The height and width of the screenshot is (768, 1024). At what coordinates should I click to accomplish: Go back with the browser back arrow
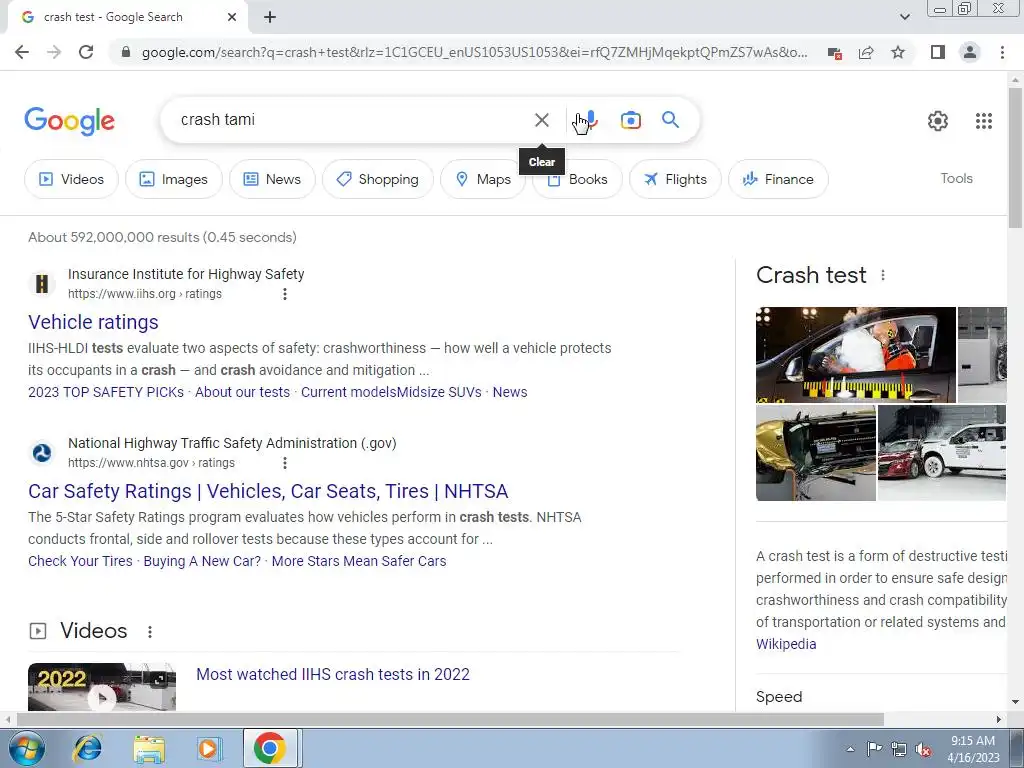22,52
